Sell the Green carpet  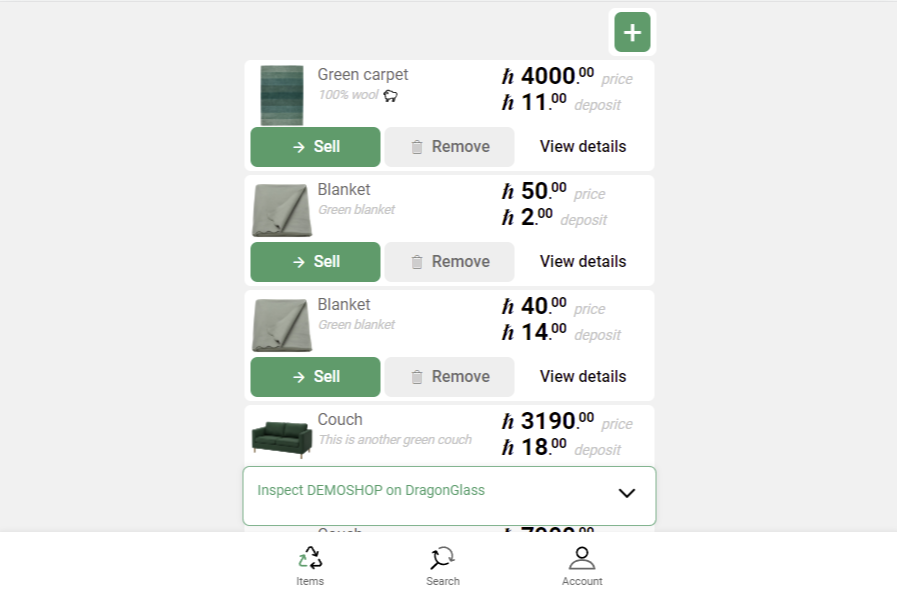click(315, 147)
